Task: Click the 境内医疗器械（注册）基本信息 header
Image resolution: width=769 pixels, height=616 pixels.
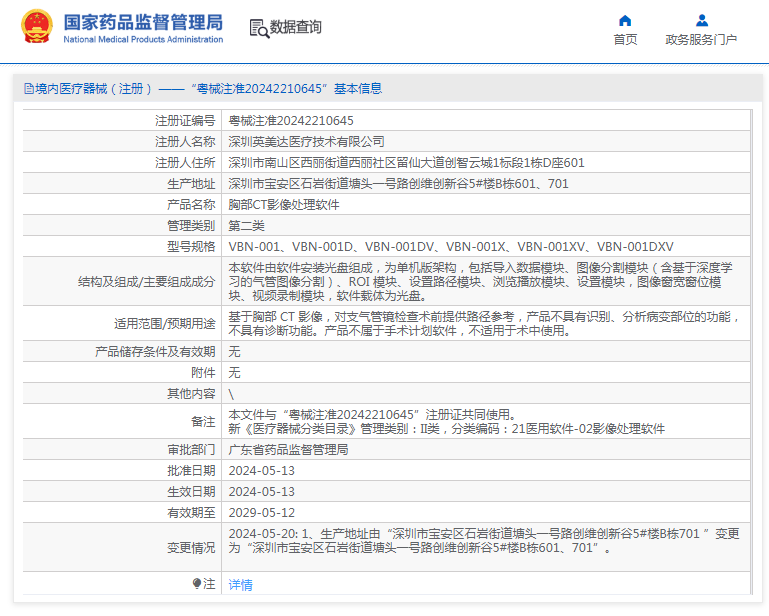Action: 203,89
